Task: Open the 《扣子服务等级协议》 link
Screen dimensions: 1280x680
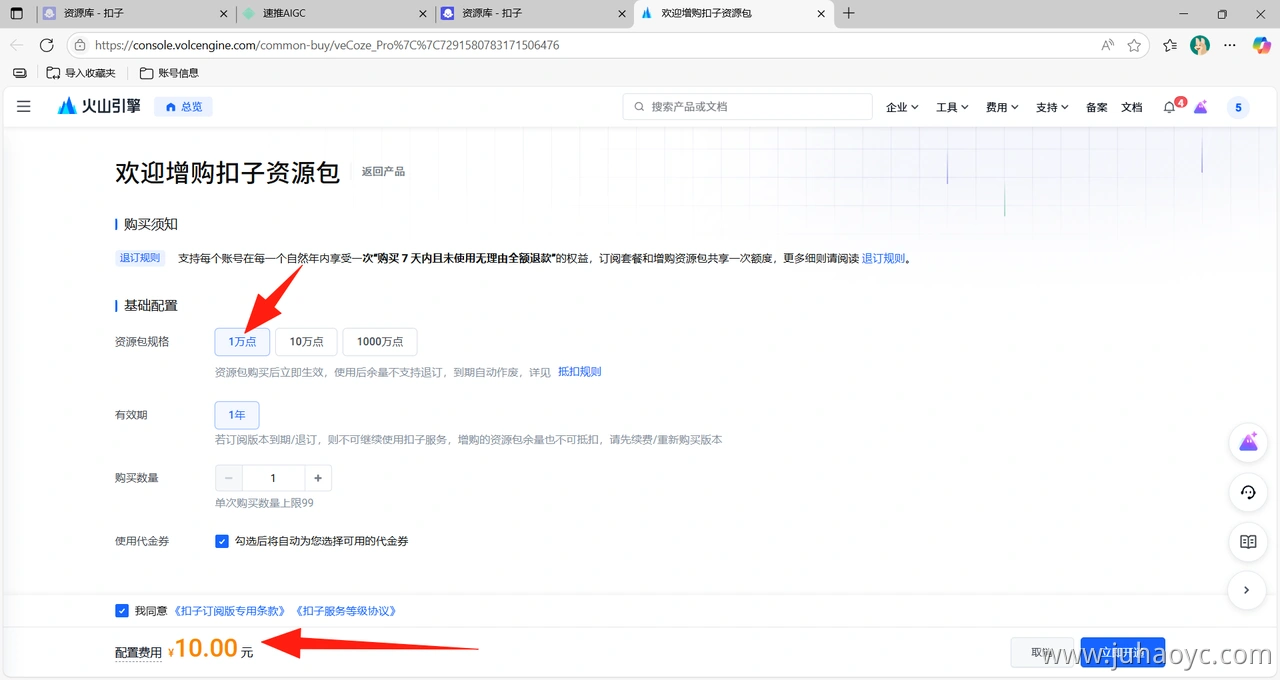Action: click(x=346, y=611)
